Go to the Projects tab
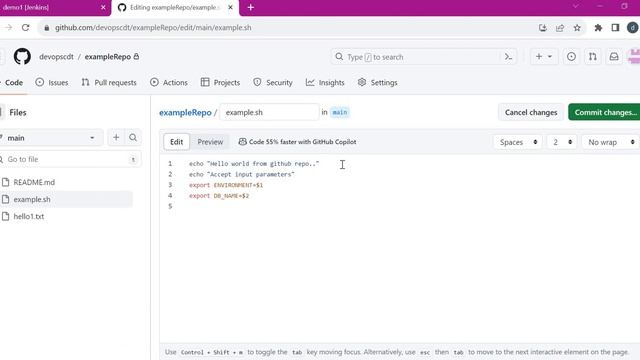Viewport: 640px width, 360px height. coord(220,82)
